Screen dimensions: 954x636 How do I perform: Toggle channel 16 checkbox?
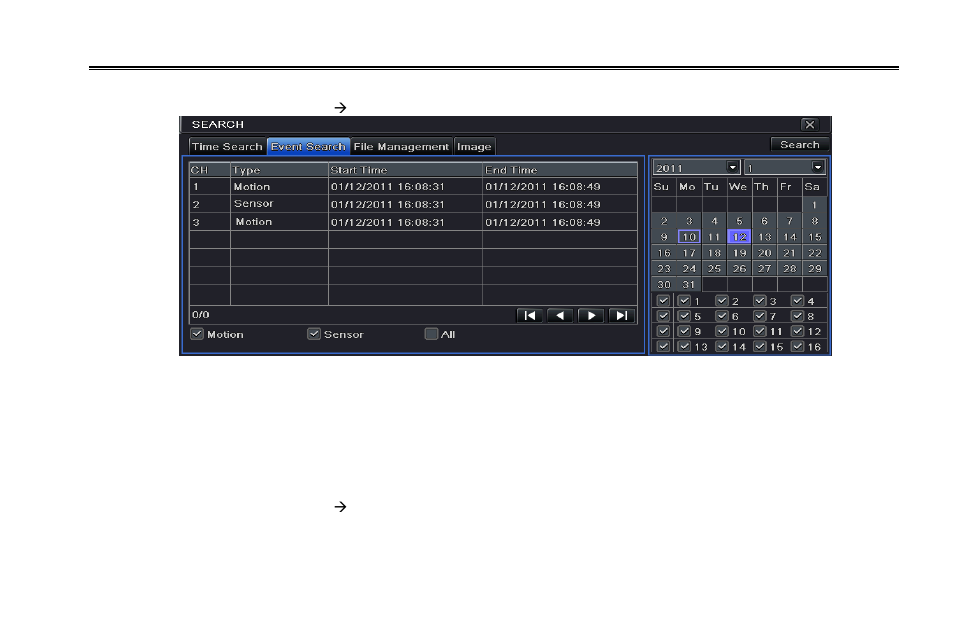[x=797, y=346]
